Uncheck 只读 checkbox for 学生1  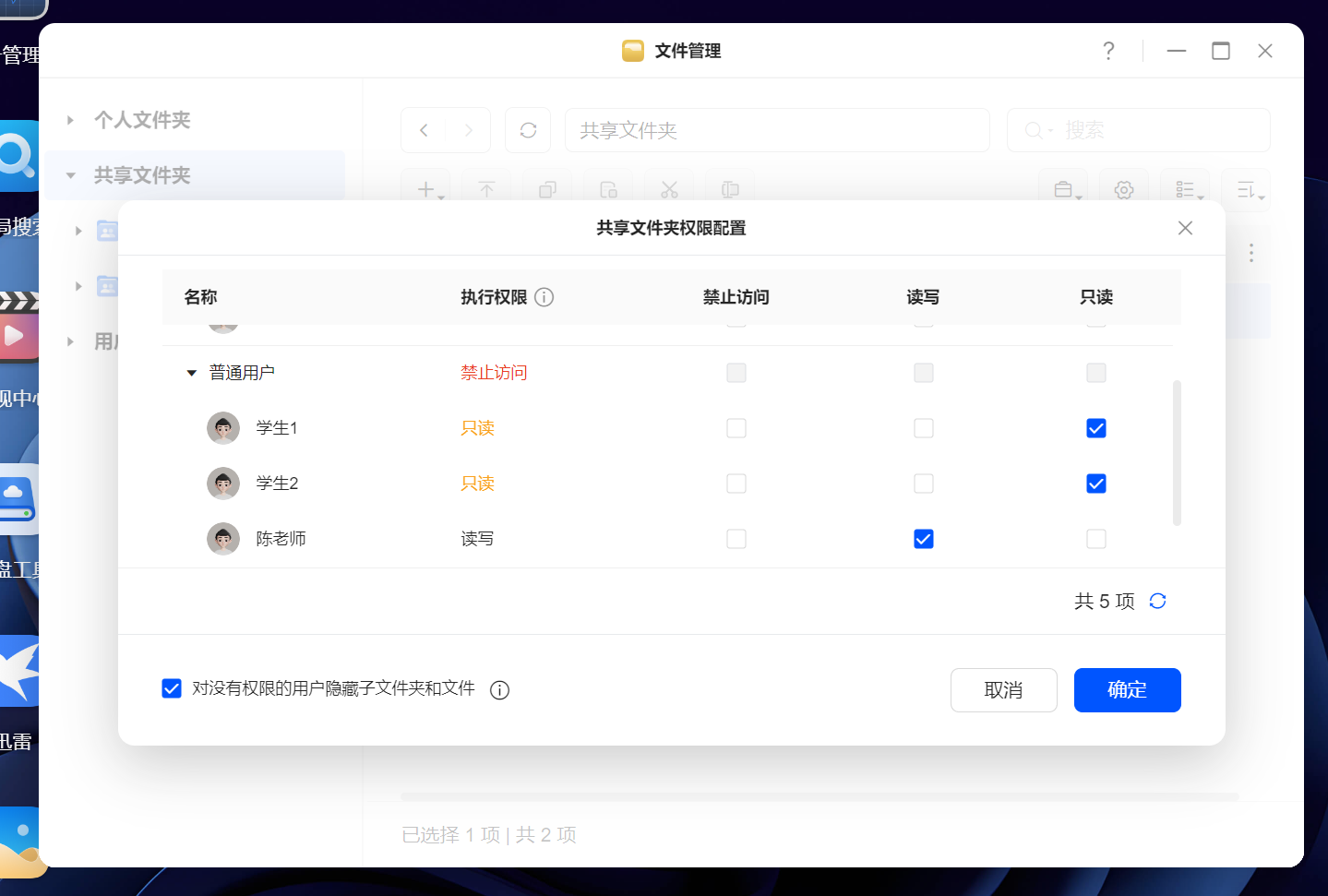[1096, 428]
